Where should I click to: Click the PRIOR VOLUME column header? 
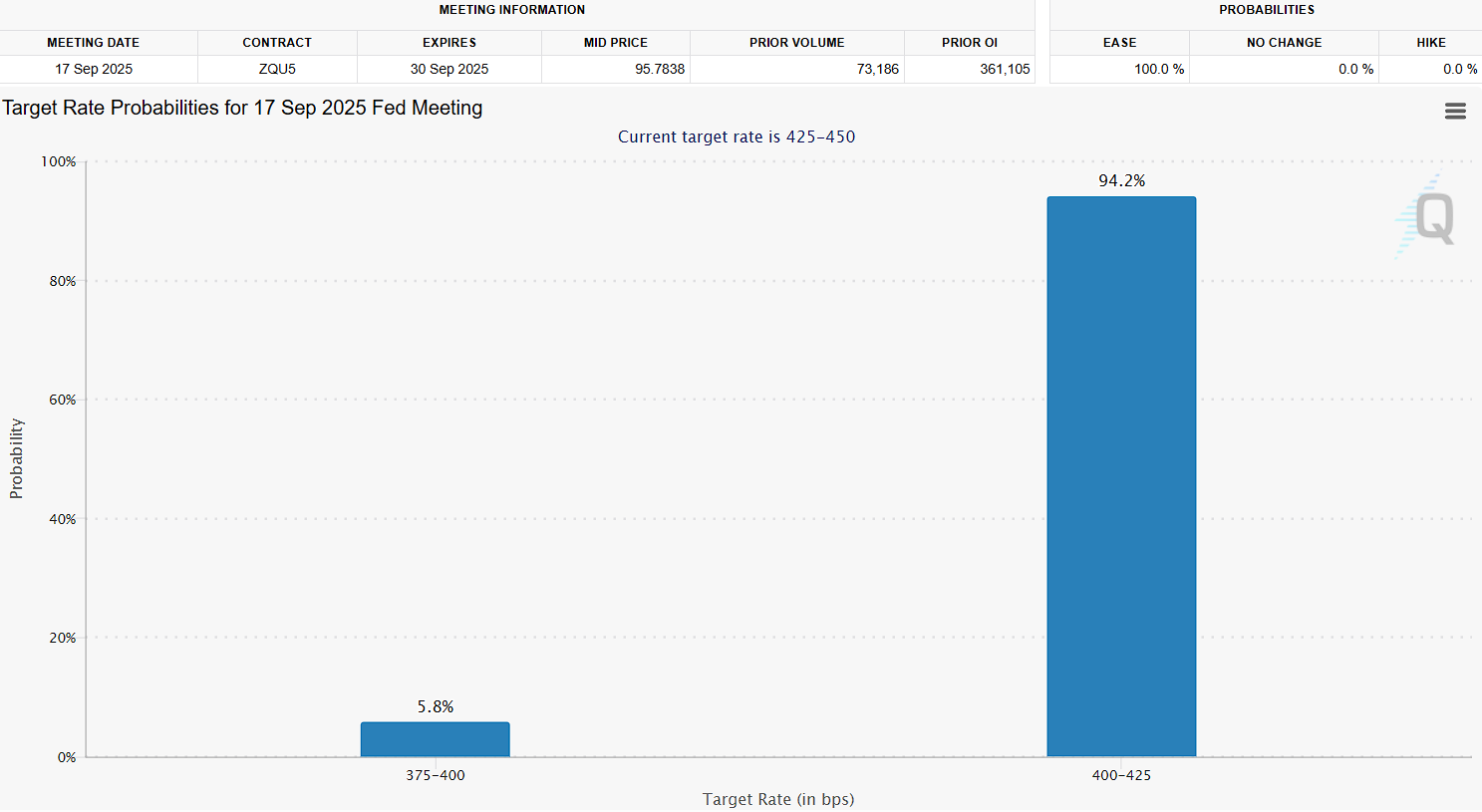click(796, 43)
